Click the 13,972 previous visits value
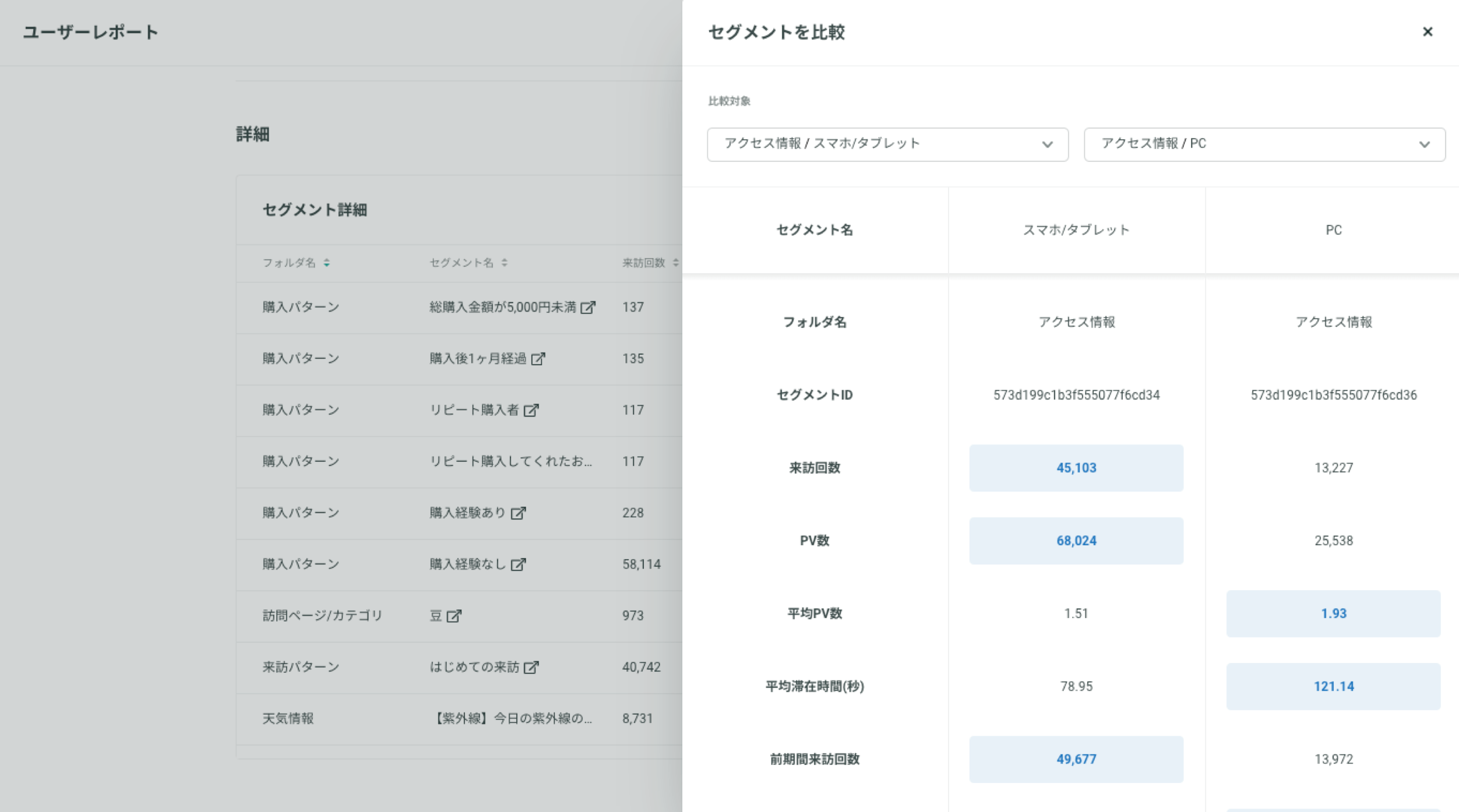 coord(1334,759)
